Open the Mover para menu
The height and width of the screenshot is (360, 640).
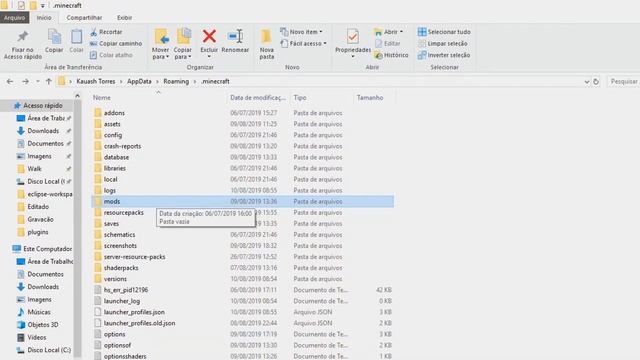click(160, 44)
